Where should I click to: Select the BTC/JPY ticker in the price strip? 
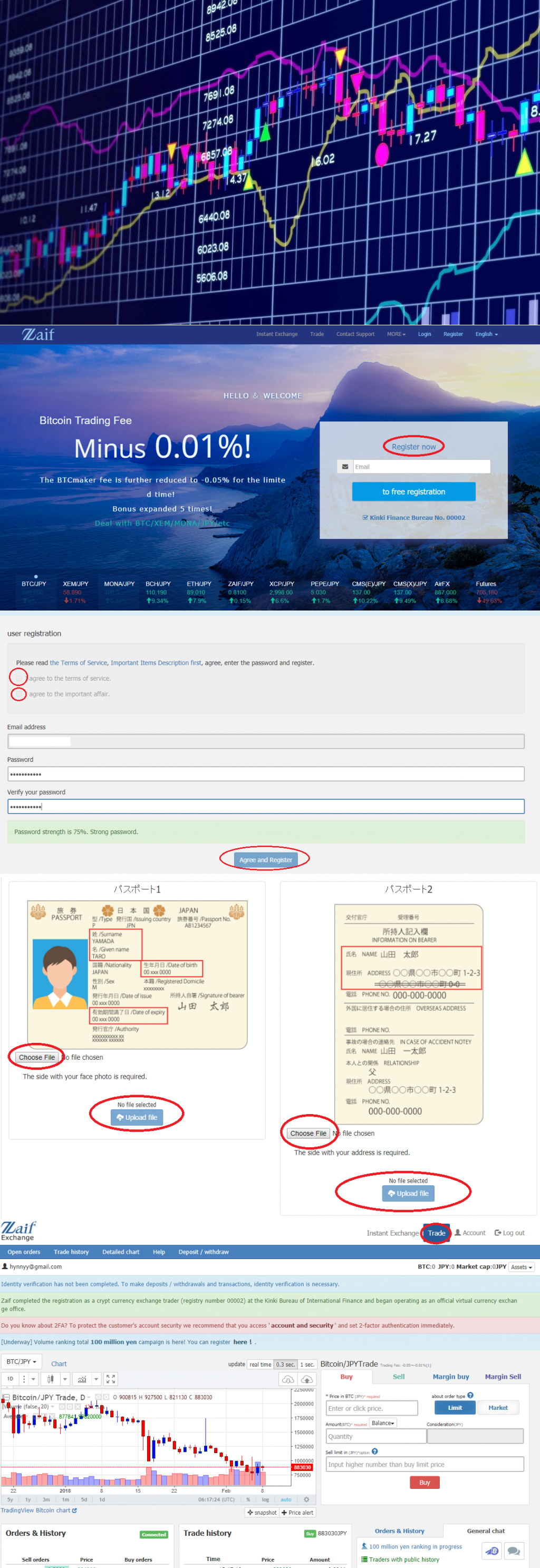(x=33, y=592)
